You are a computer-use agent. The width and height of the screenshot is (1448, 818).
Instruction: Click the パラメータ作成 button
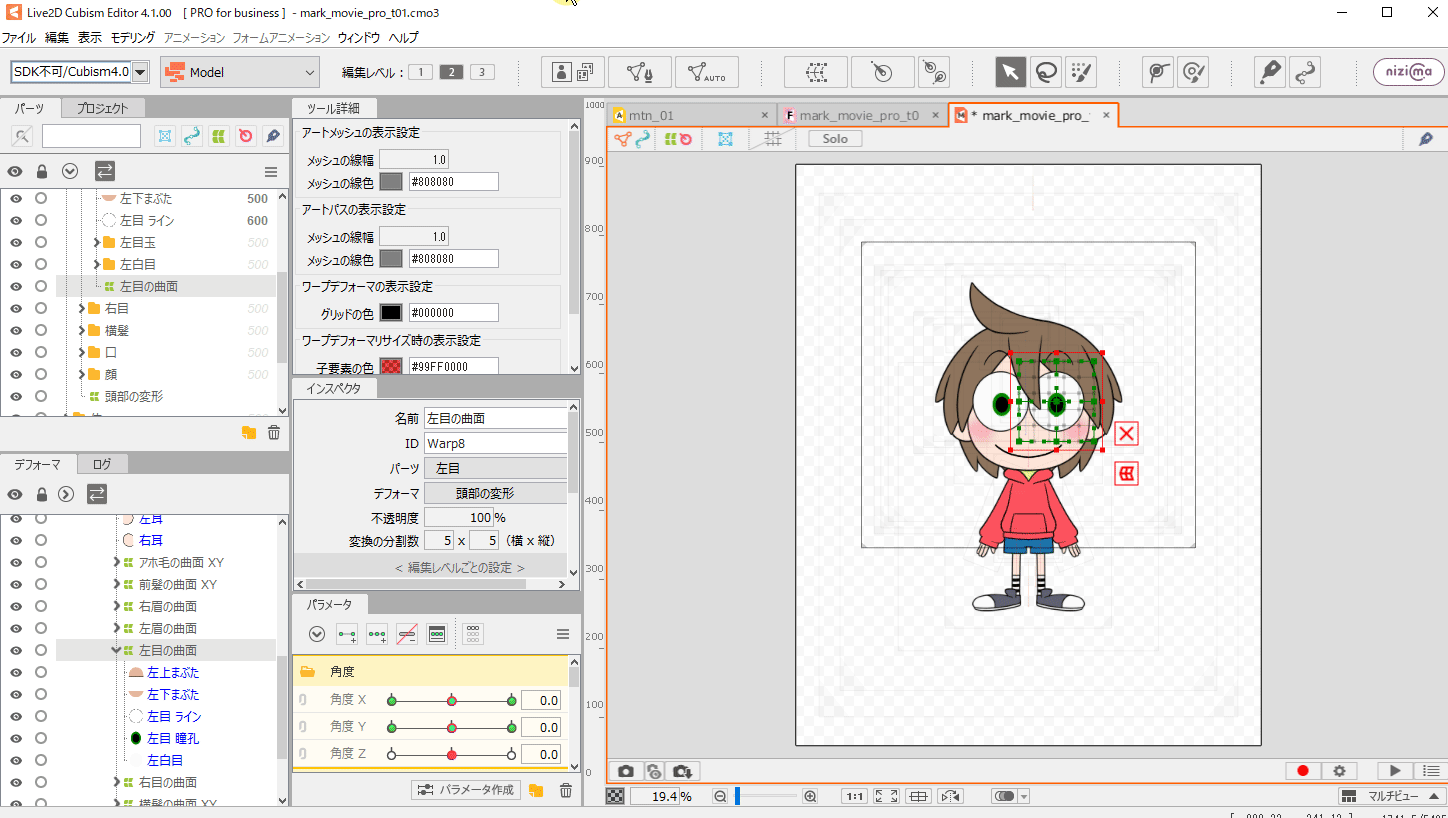[466, 790]
